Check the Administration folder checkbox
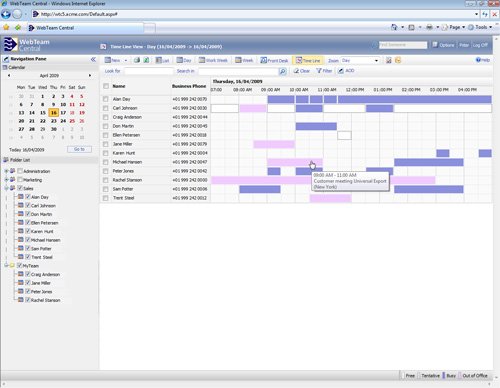Viewport: 500px width, 388px height. [x=20, y=171]
